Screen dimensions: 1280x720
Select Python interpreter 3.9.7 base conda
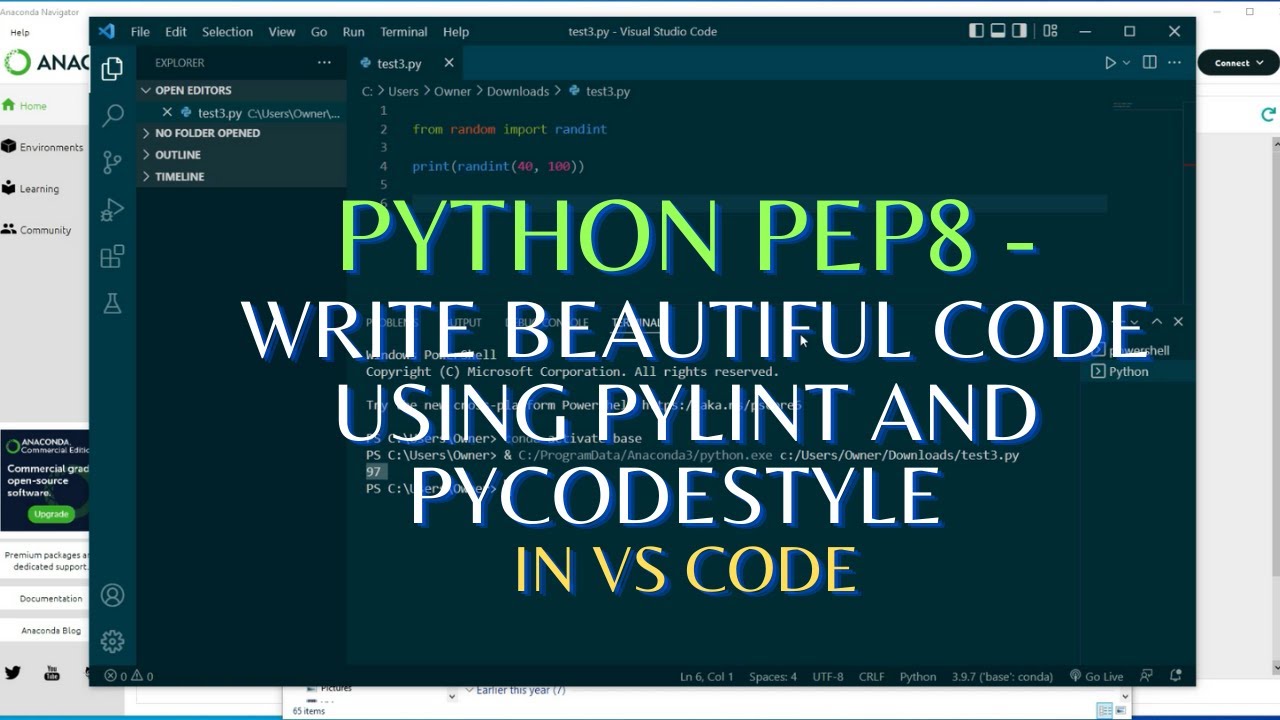[x=1000, y=676]
